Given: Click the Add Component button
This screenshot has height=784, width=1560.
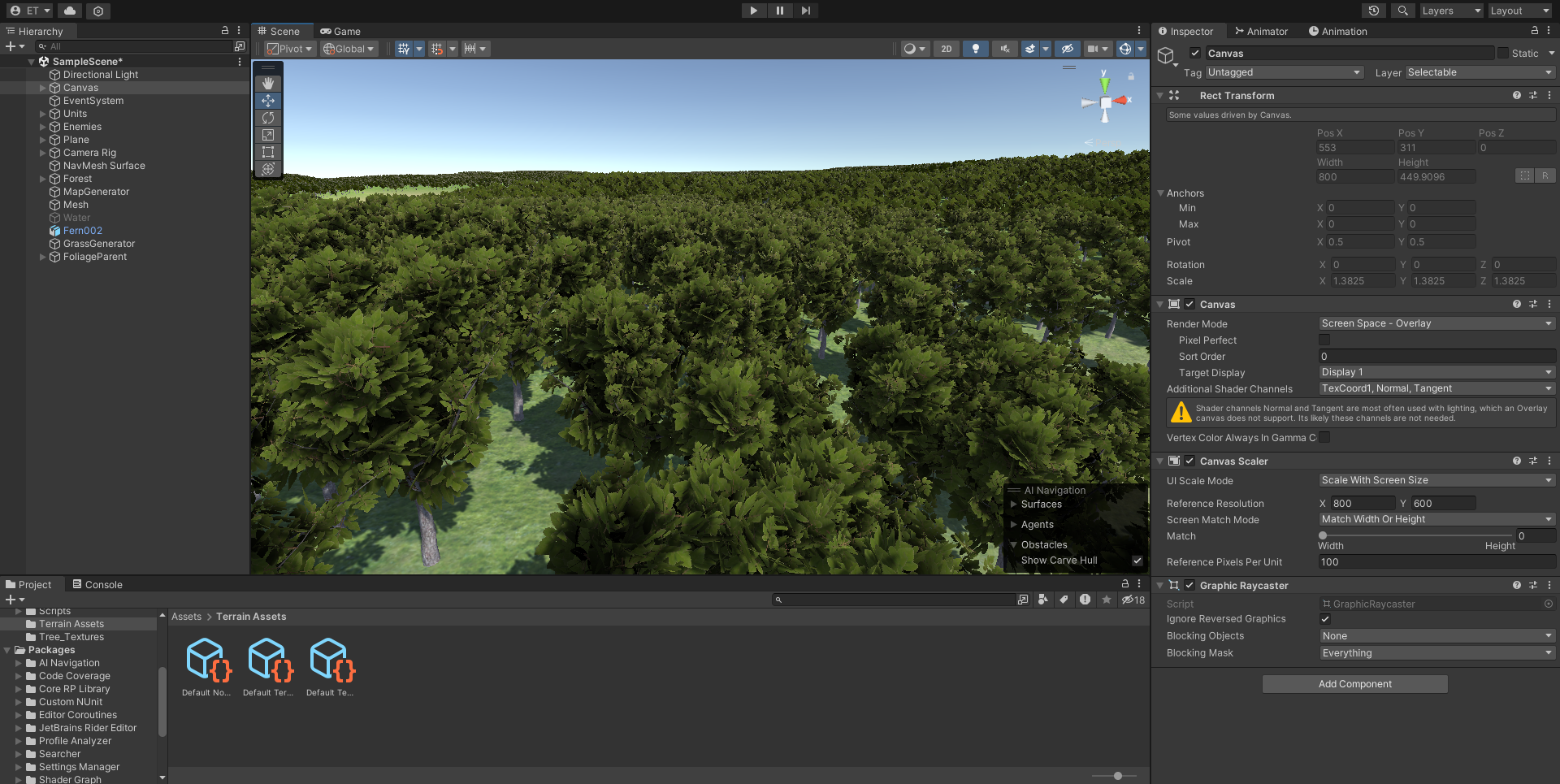Looking at the screenshot, I should click(x=1354, y=683).
